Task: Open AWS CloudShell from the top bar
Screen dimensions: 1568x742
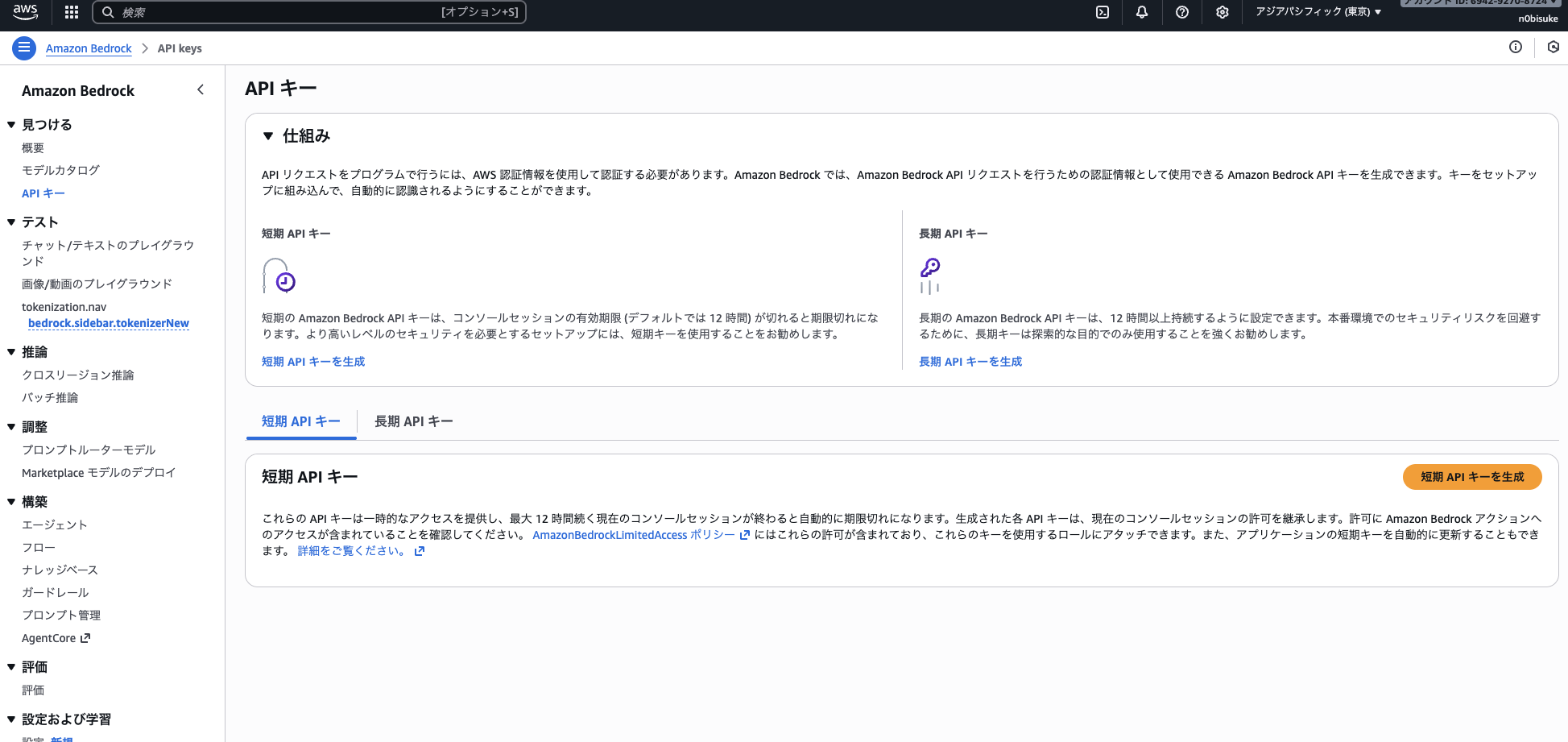Action: coord(1102,12)
